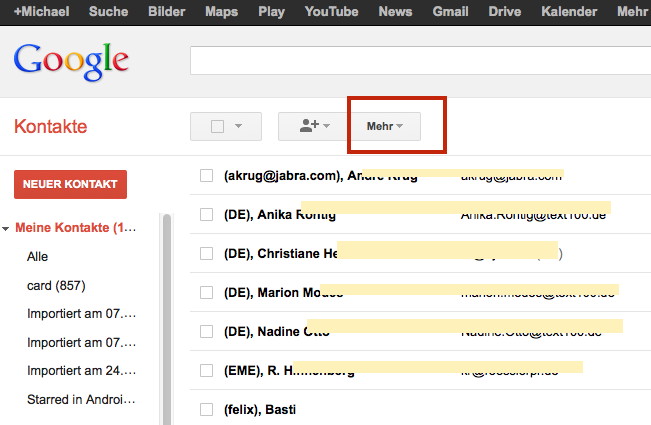The image size is (651, 425).
Task: Open the Mehr dropdown in contacts toolbar
Action: pyautogui.click(x=385, y=126)
